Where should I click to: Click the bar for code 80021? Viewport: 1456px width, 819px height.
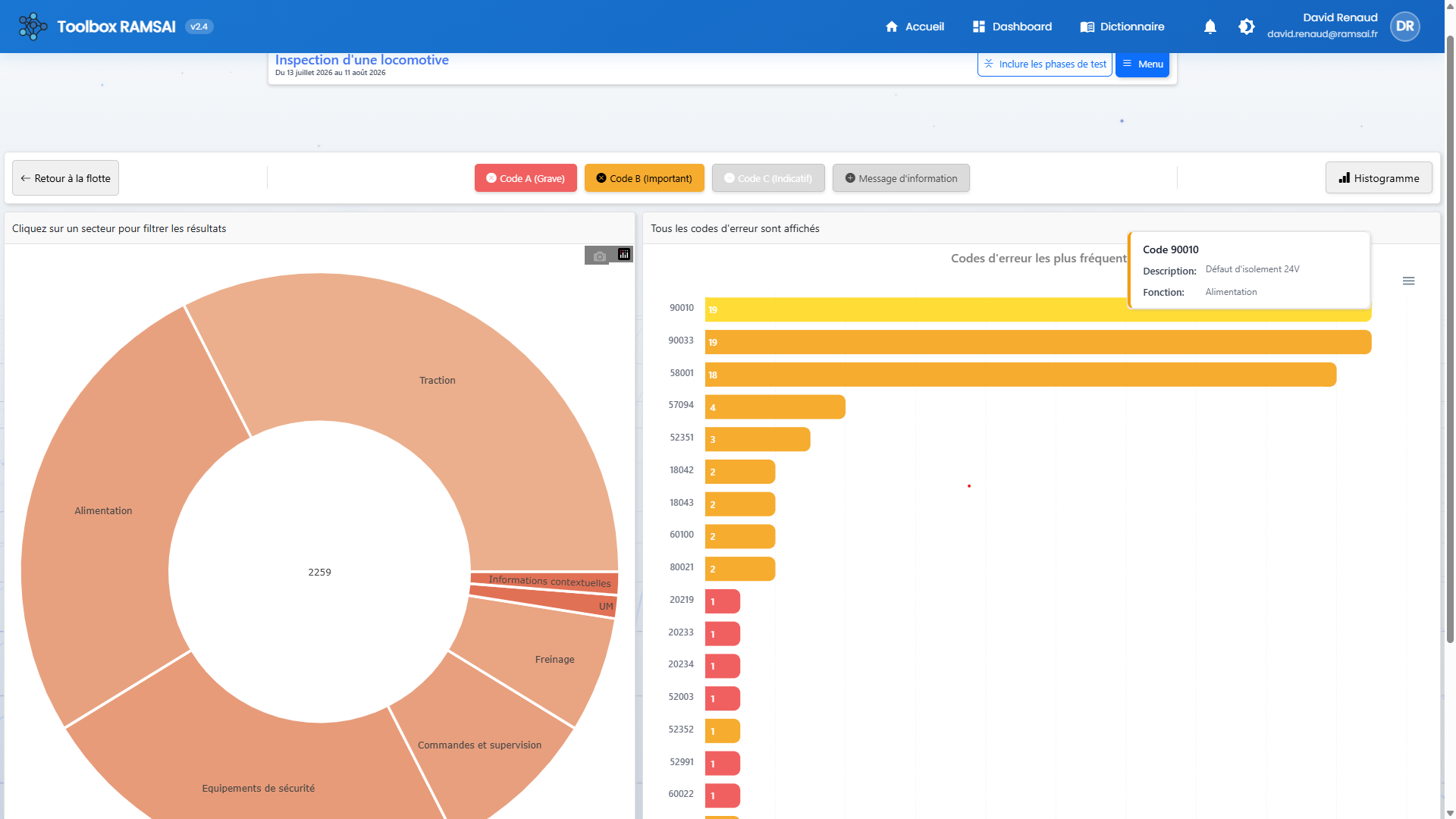point(740,570)
